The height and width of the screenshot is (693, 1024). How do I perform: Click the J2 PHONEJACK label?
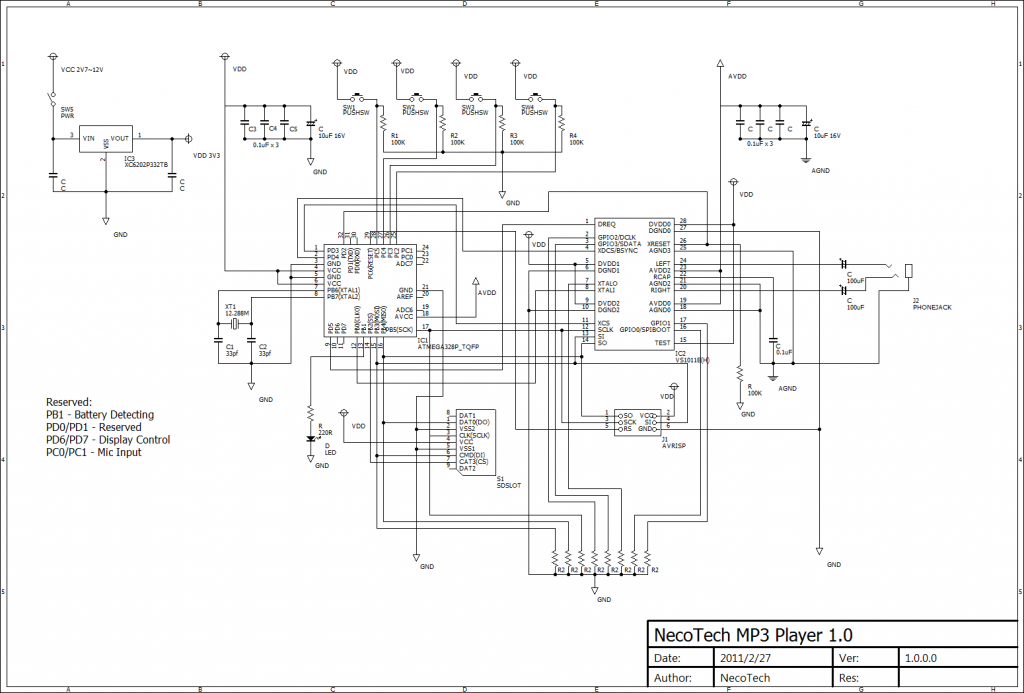click(x=932, y=304)
